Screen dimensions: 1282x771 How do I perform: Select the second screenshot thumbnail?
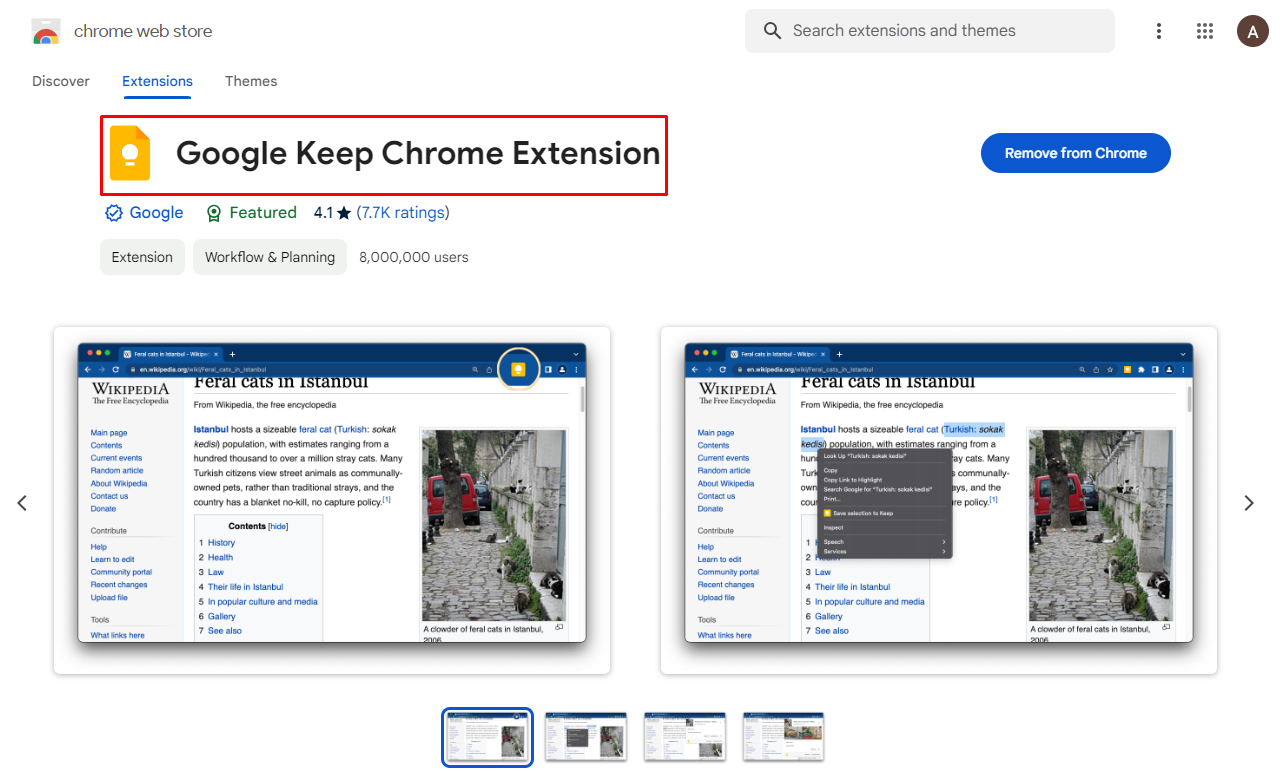[x=586, y=735]
